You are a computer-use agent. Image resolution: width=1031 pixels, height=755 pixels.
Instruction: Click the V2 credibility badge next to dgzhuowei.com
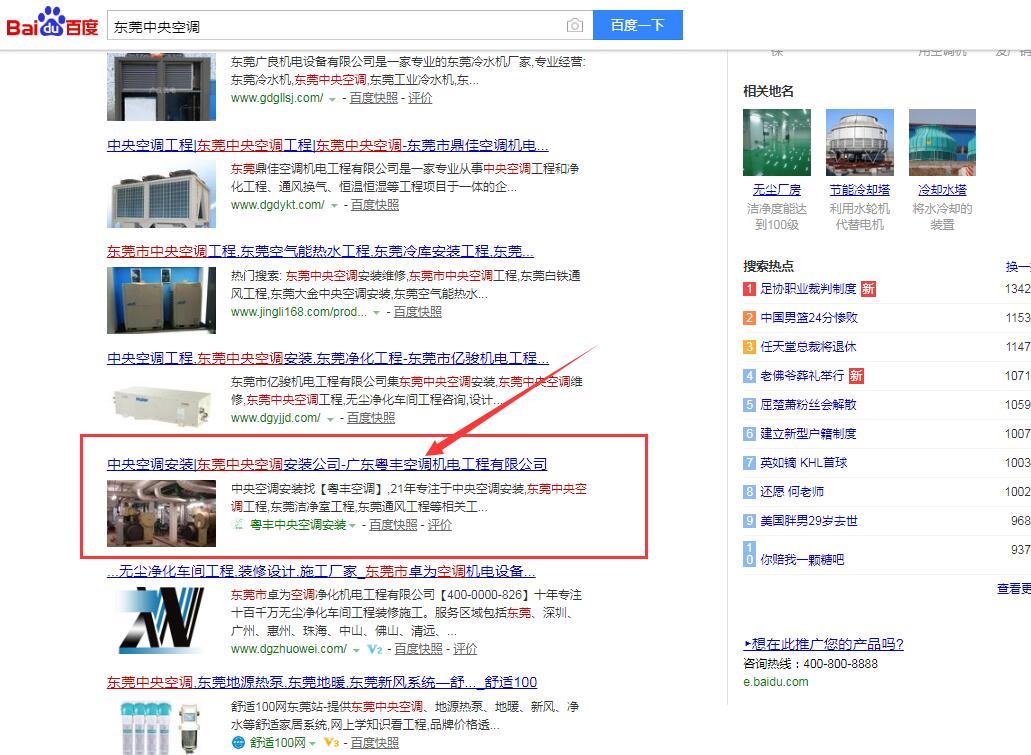click(374, 649)
